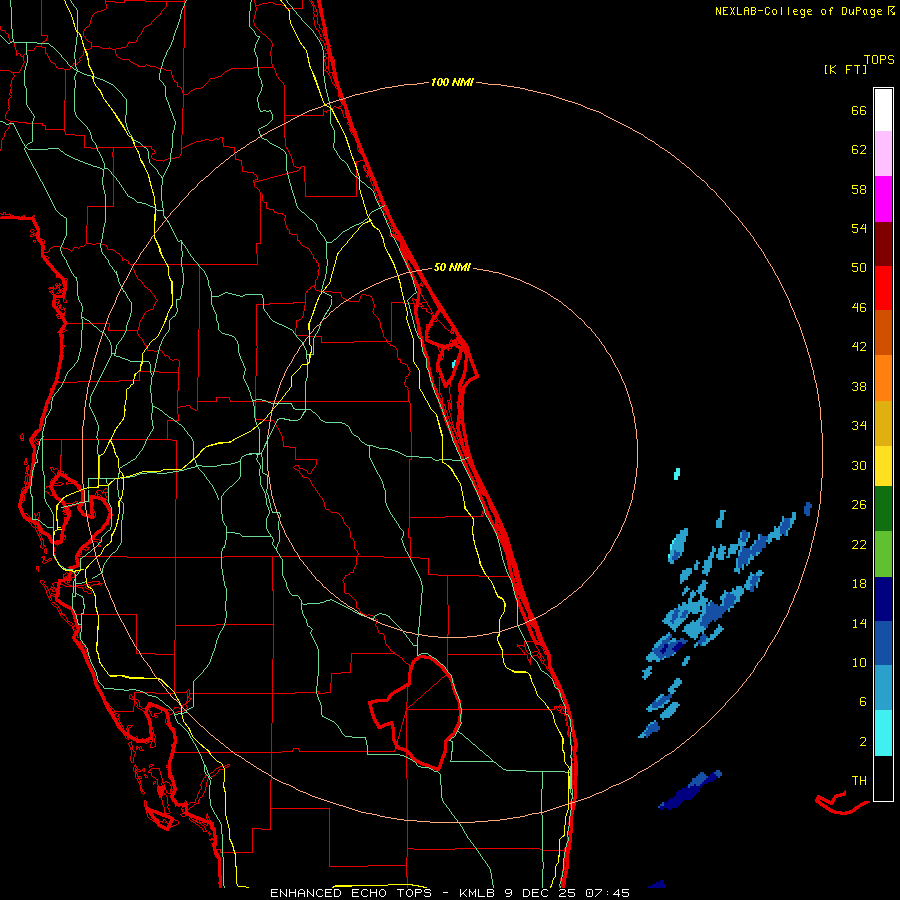Screen dimensions: 900x900
Task: Click the 34 value on the legend
Action: tap(859, 426)
